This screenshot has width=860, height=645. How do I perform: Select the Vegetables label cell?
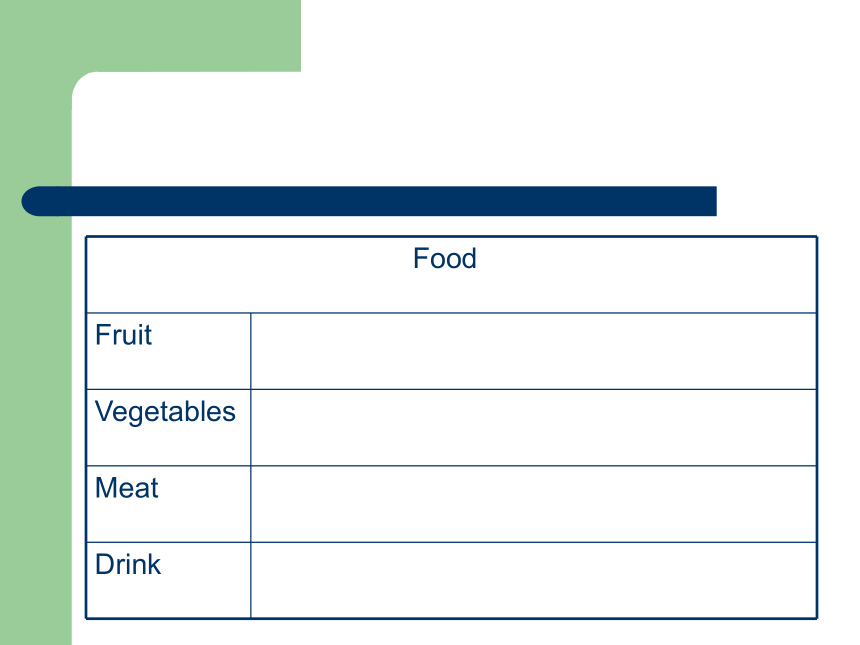click(168, 428)
